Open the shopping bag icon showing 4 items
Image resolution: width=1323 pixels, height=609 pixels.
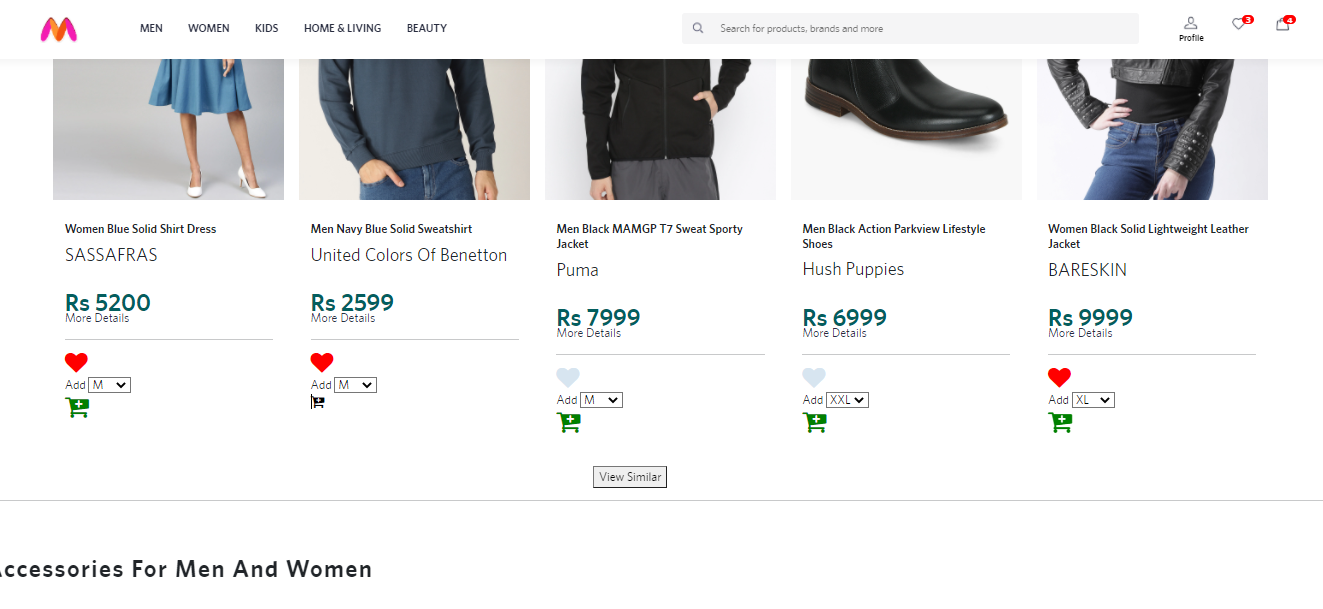1282,25
